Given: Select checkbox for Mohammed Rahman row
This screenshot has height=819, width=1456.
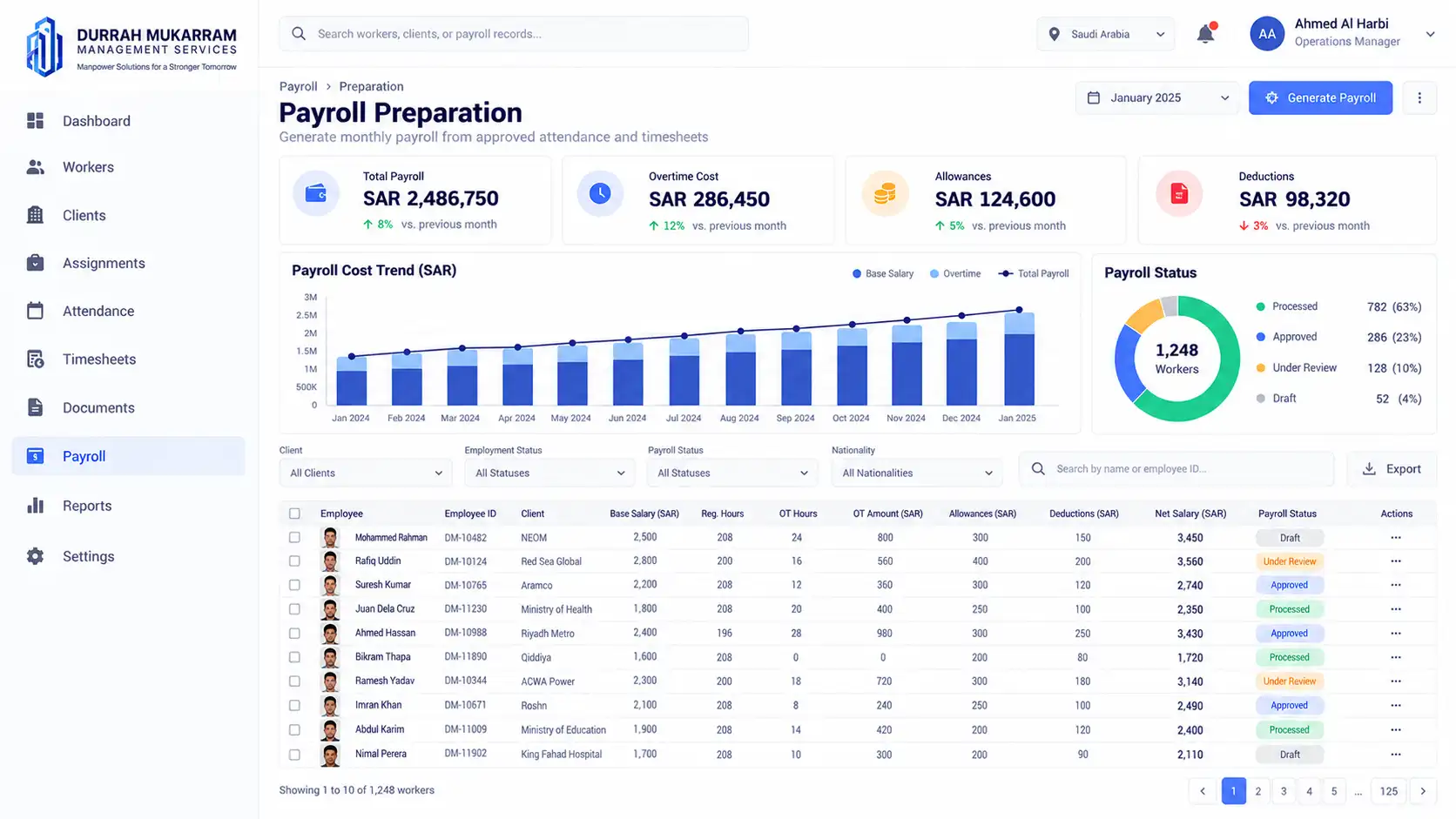Looking at the screenshot, I should (x=294, y=538).
